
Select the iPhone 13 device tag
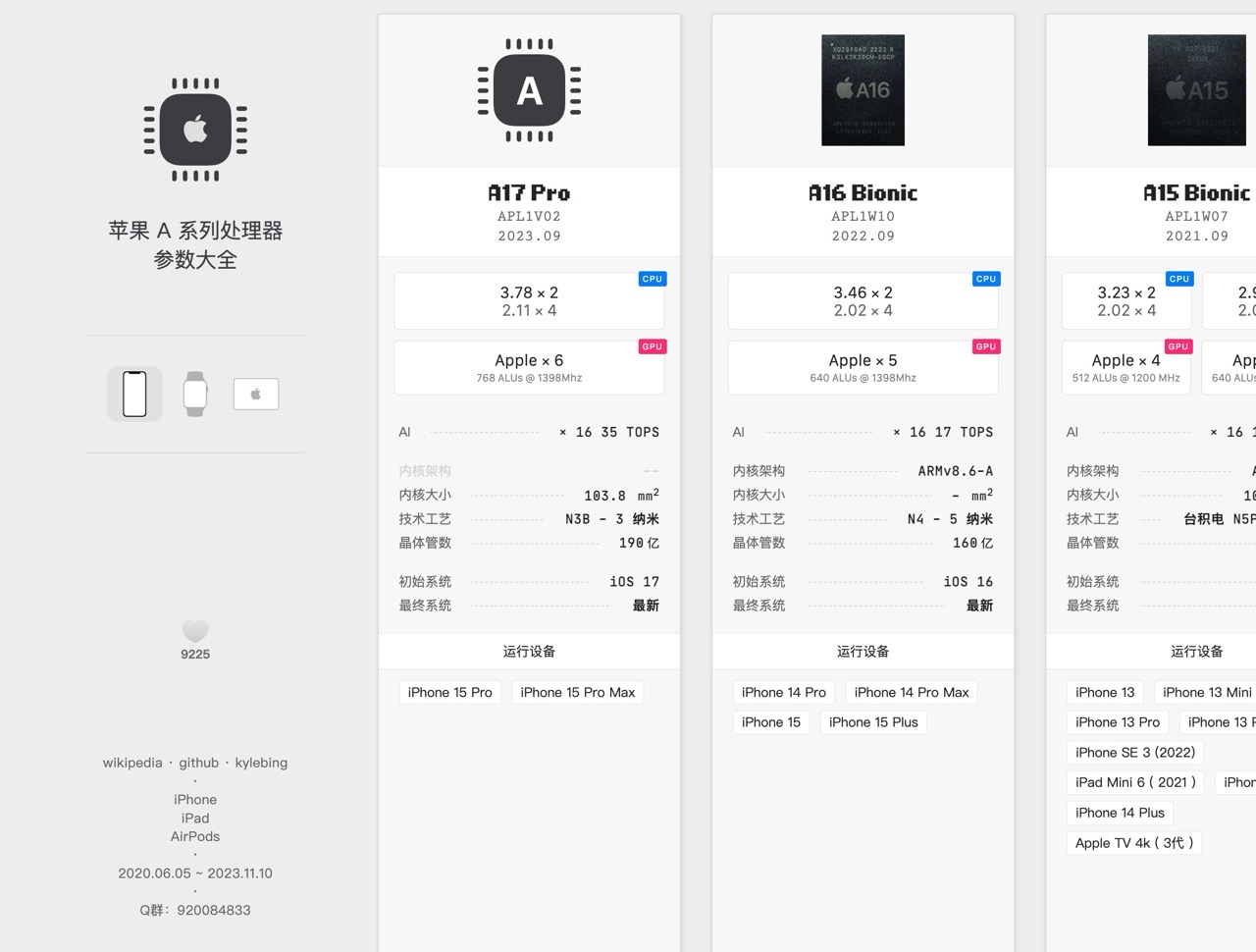coord(1105,693)
